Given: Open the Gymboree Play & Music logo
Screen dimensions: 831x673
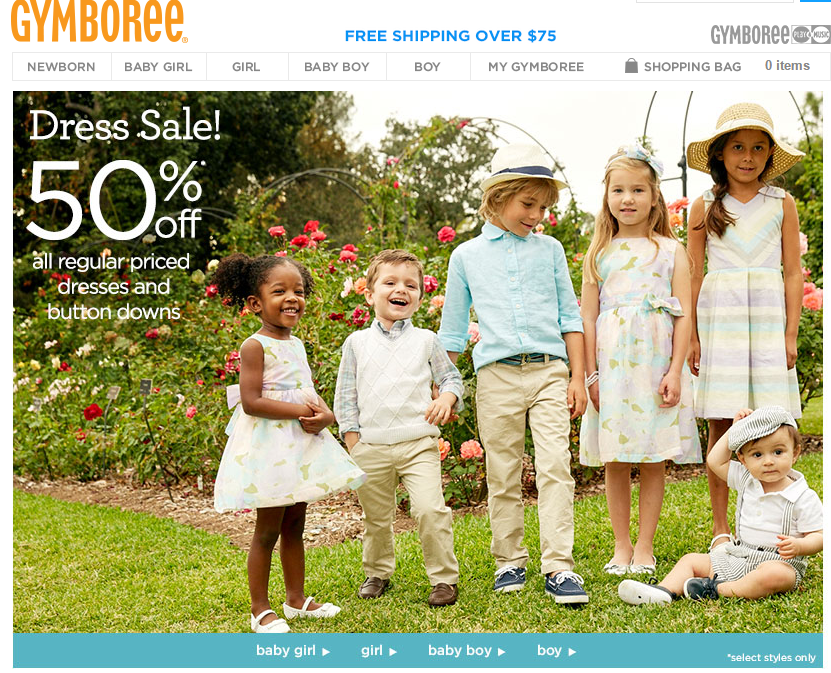Looking at the screenshot, I should click(x=771, y=35).
